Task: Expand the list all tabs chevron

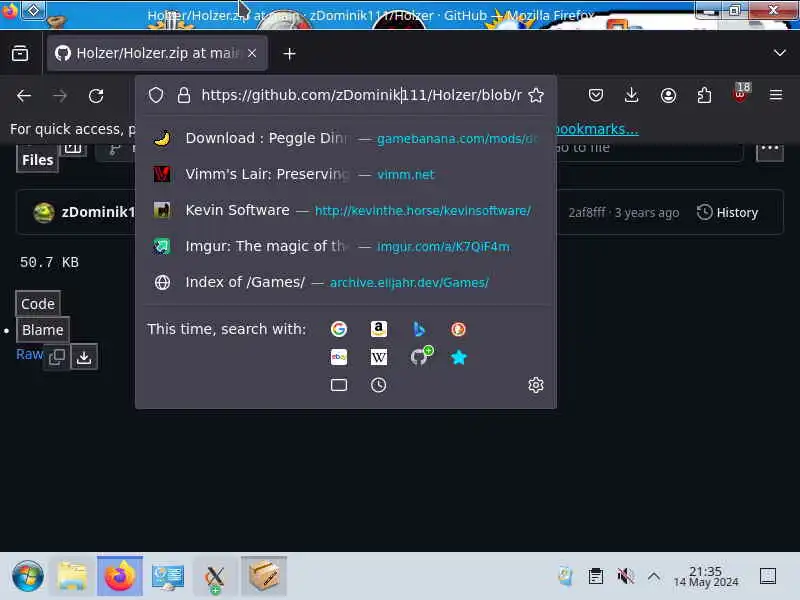Action: point(780,53)
